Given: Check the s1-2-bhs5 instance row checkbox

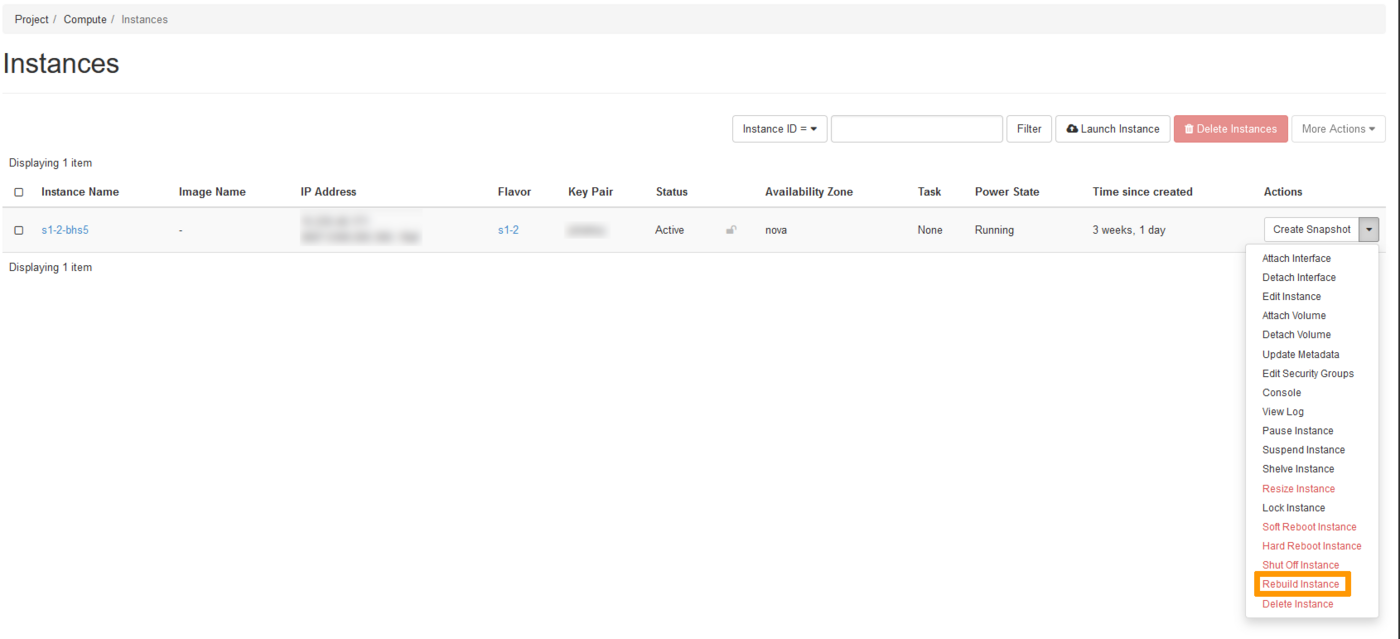Looking at the screenshot, I should (19, 230).
